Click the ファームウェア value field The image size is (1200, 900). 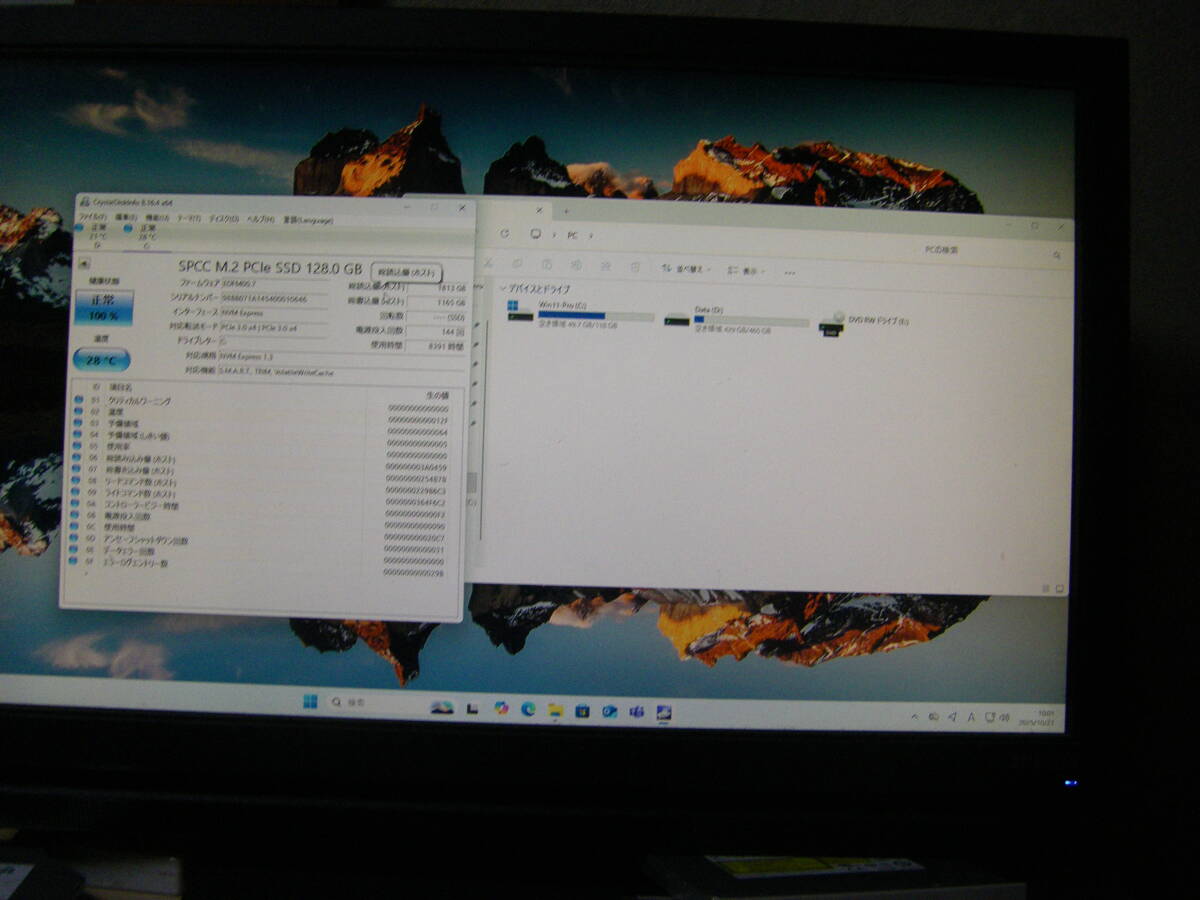click(275, 283)
